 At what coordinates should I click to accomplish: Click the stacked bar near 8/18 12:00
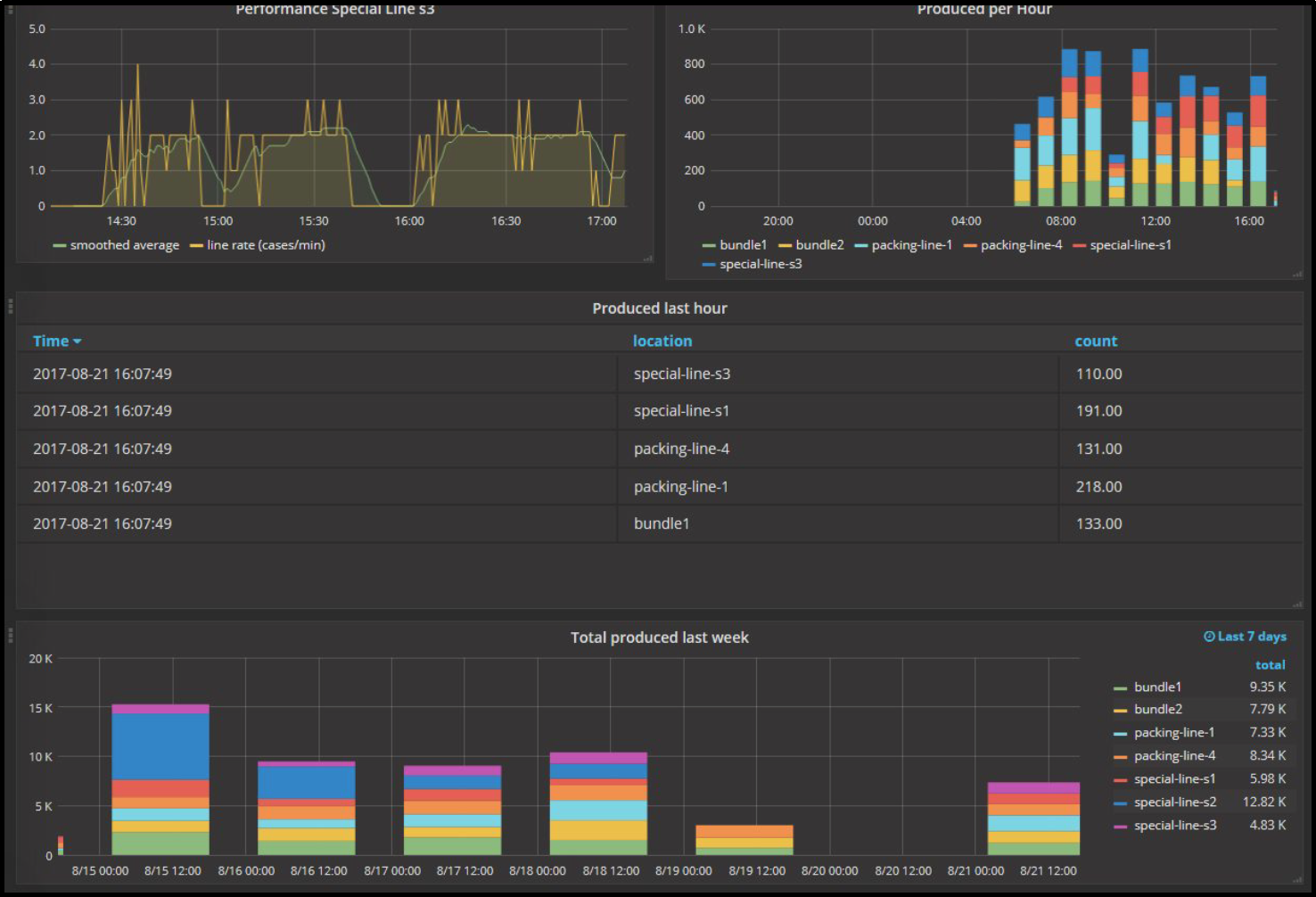[598, 804]
